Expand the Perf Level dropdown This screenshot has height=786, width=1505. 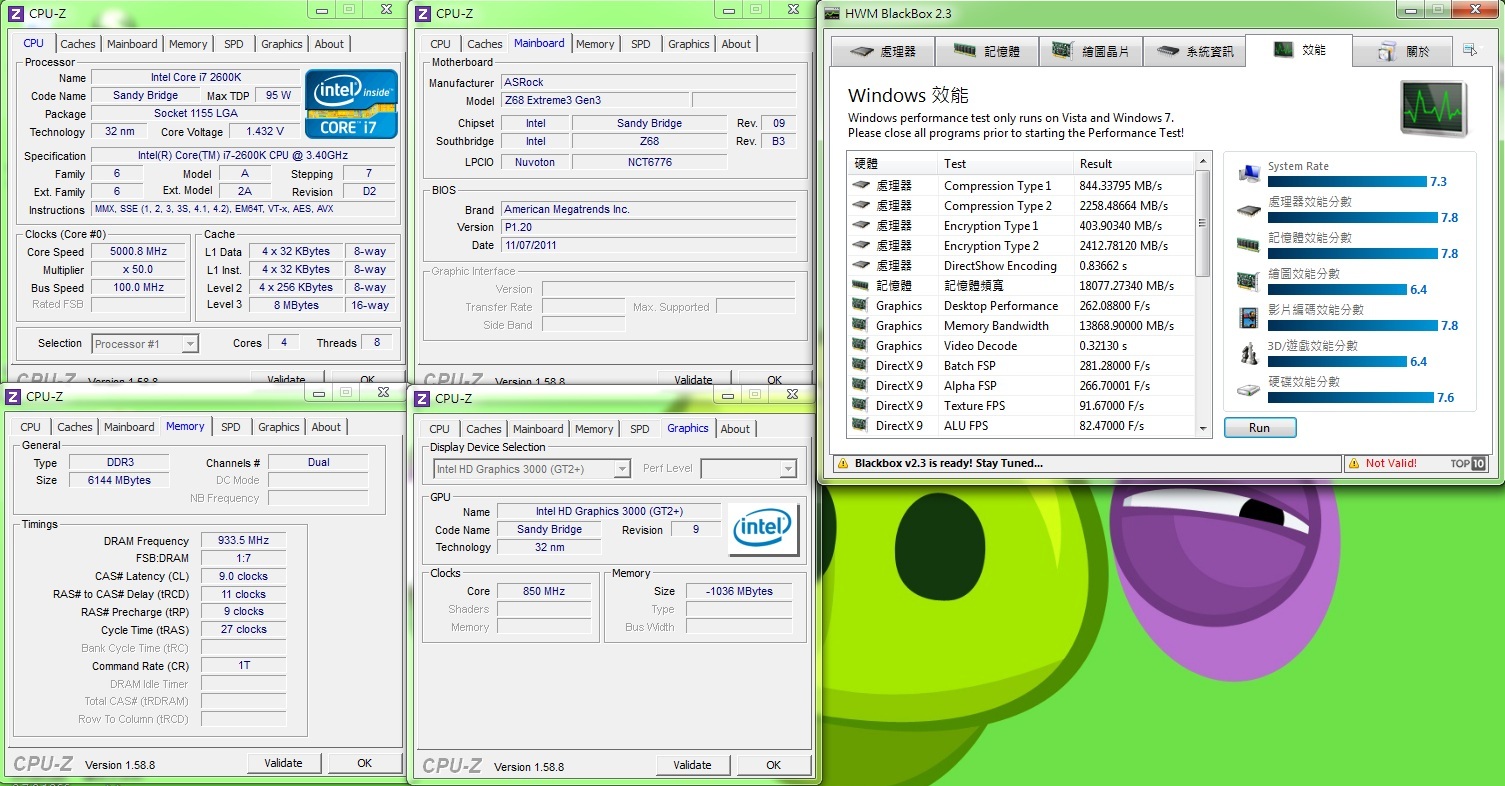748,469
